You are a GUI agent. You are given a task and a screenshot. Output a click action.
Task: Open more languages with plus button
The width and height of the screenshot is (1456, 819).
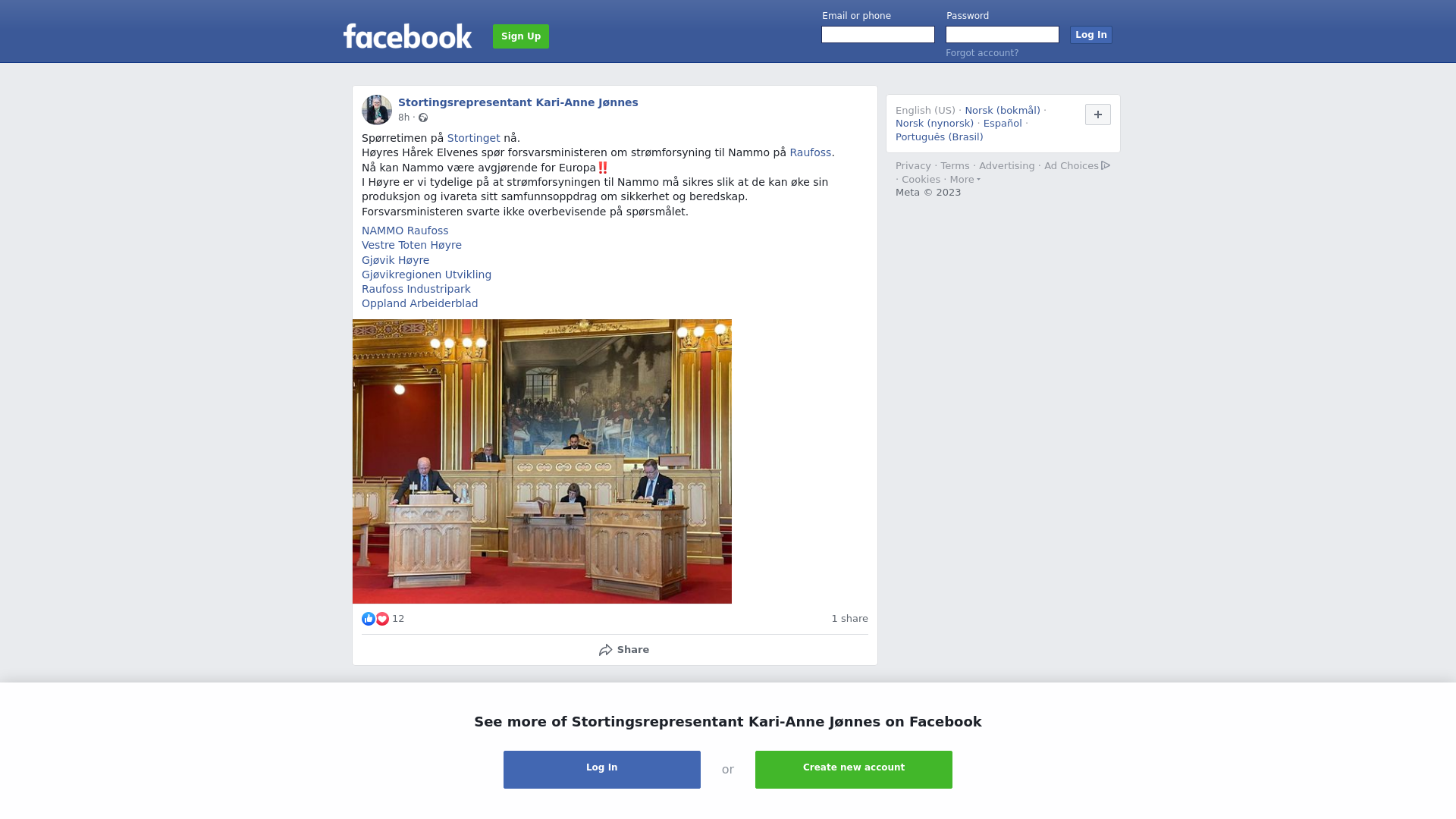point(1097,115)
